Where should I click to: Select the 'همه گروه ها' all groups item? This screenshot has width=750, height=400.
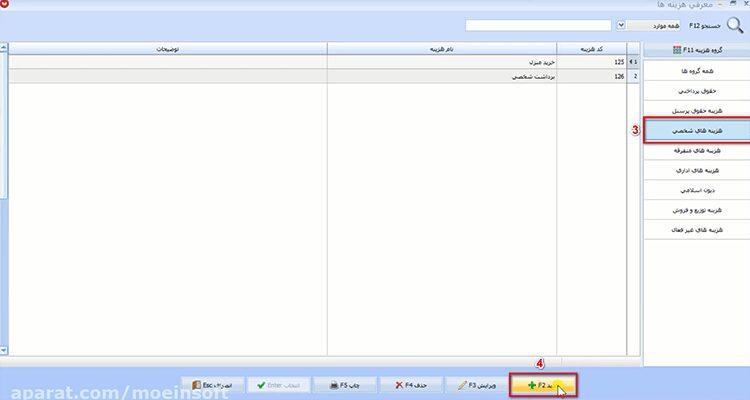(x=697, y=71)
